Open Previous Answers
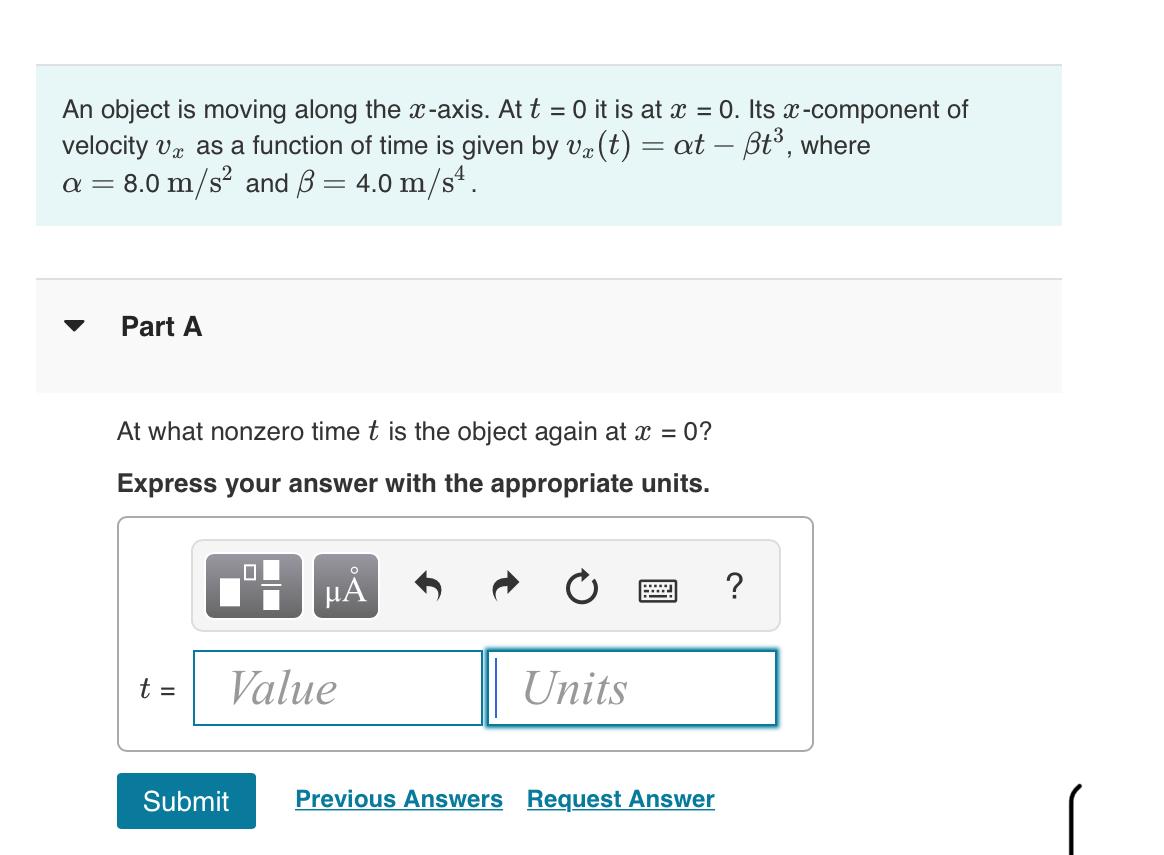Image resolution: width=1164 pixels, height=855 pixels. (x=398, y=799)
